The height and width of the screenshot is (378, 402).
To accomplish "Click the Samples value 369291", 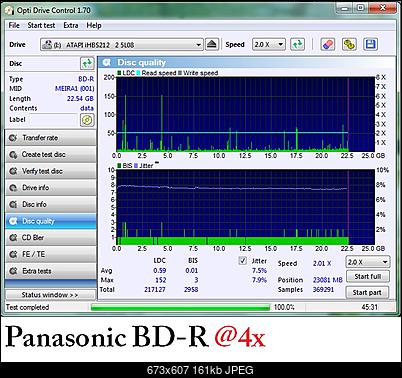I will coord(323,289).
